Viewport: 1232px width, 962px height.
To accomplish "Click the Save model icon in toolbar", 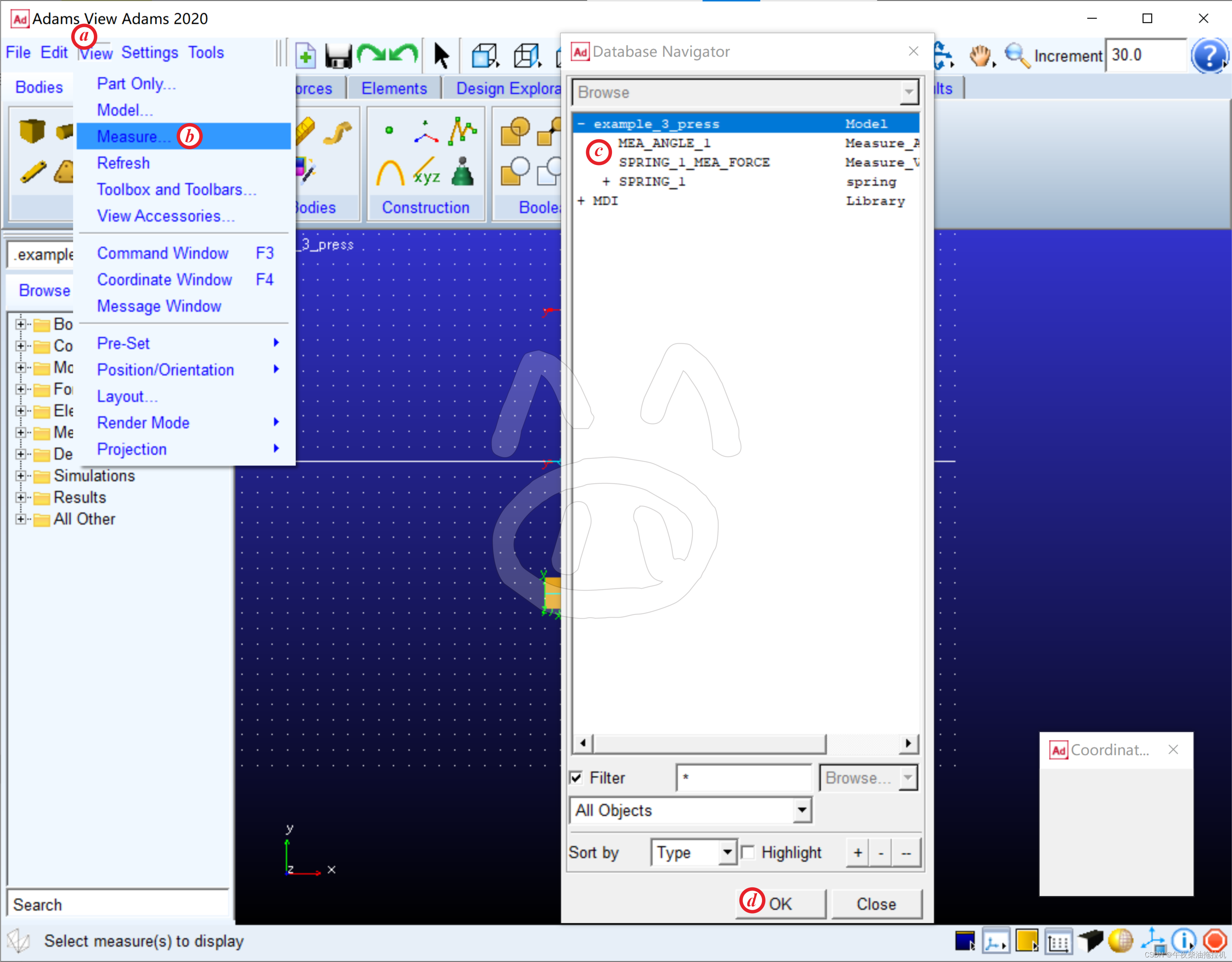I will (338, 56).
